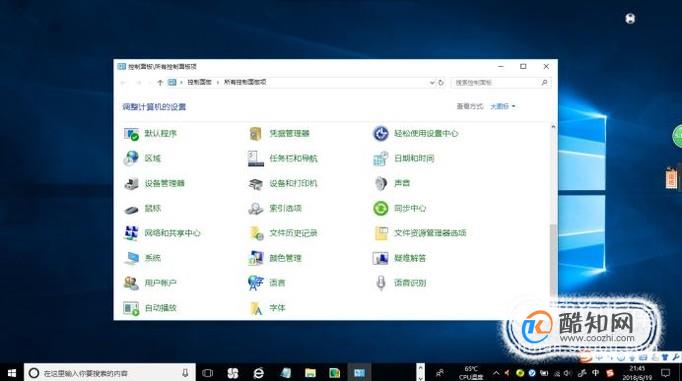The height and width of the screenshot is (381, 682).
Task: Open Ease of Access Center (轻松使用设置中心) icon
Action: click(381, 134)
